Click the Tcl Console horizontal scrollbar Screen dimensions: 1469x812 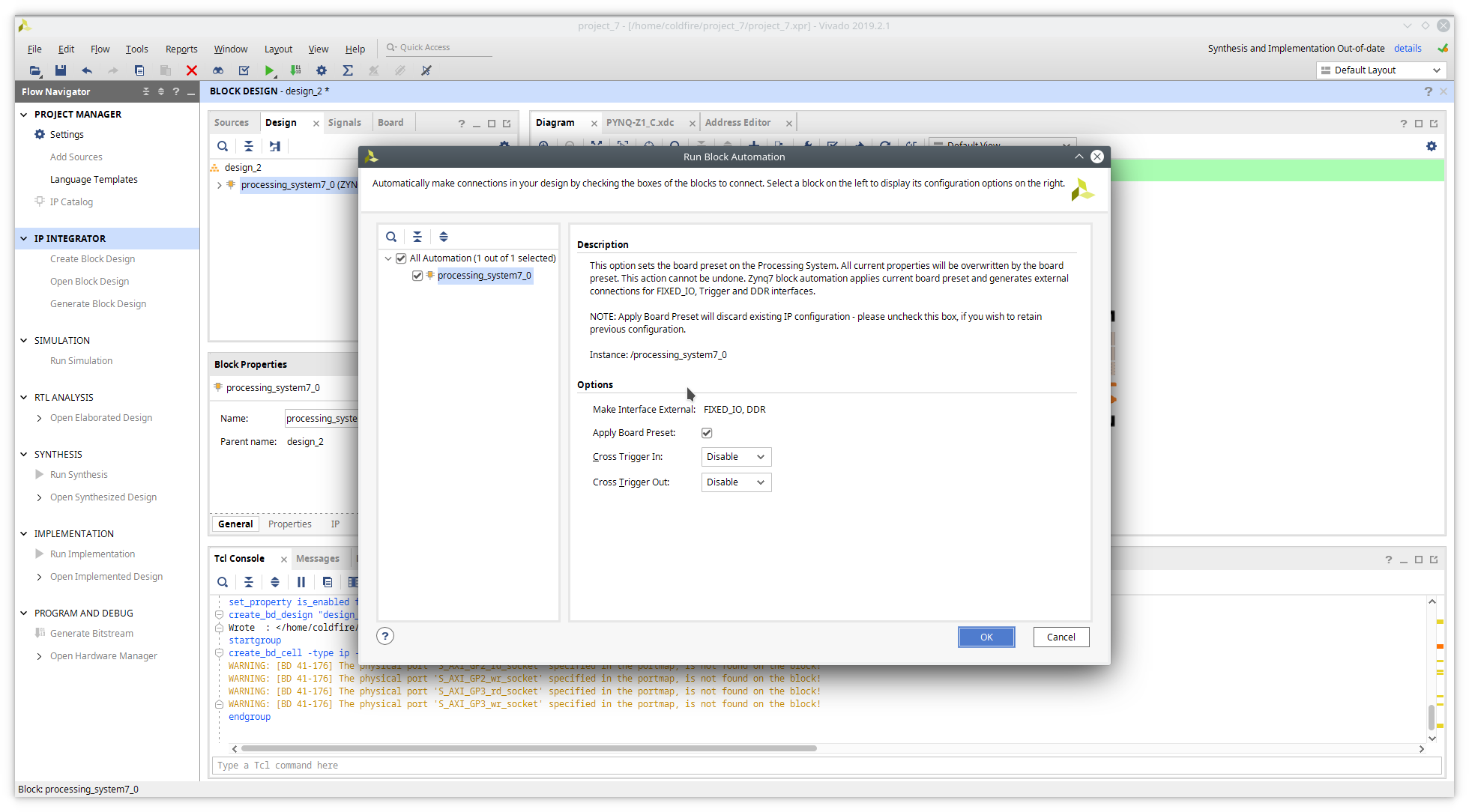(528, 748)
